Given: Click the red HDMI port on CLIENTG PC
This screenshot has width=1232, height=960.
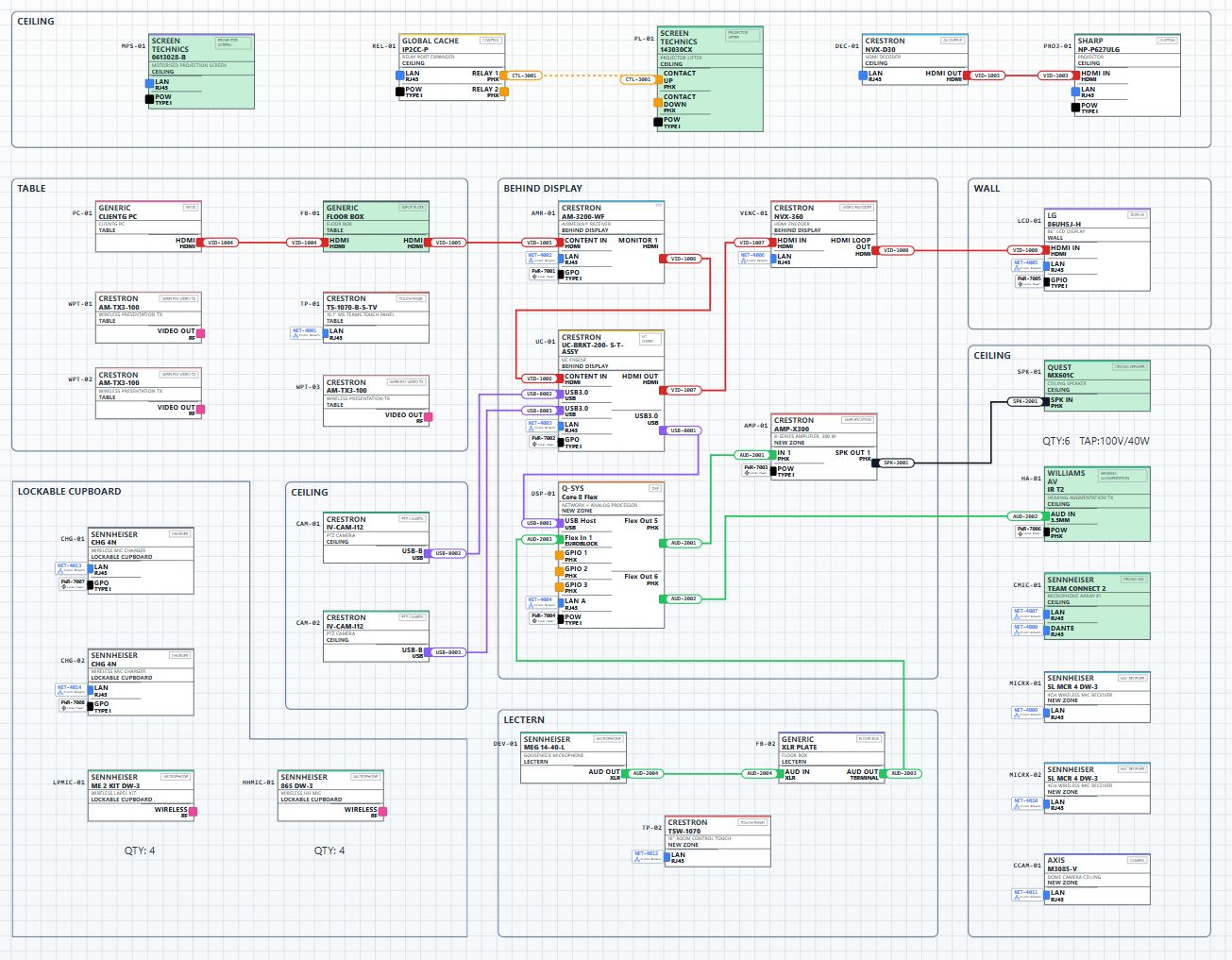Looking at the screenshot, I should pyautogui.click(x=201, y=243).
